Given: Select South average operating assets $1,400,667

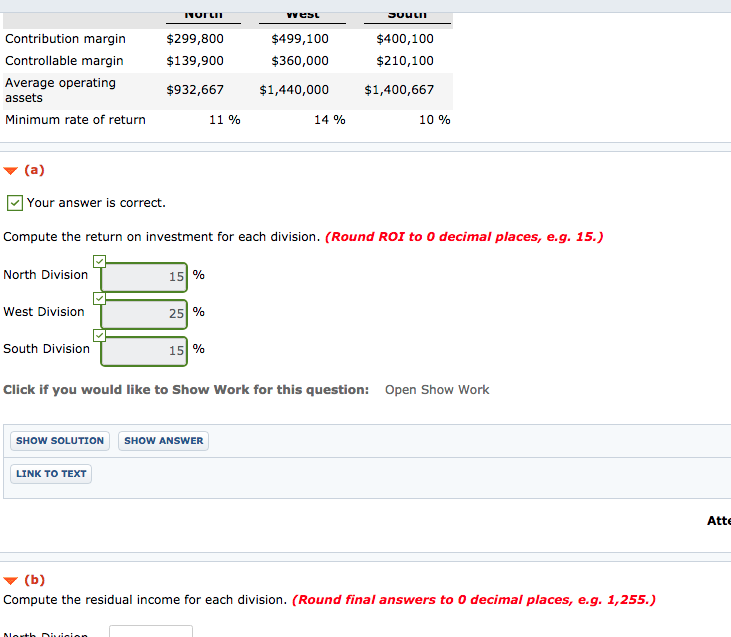Looking at the screenshot, I should 399,90.
